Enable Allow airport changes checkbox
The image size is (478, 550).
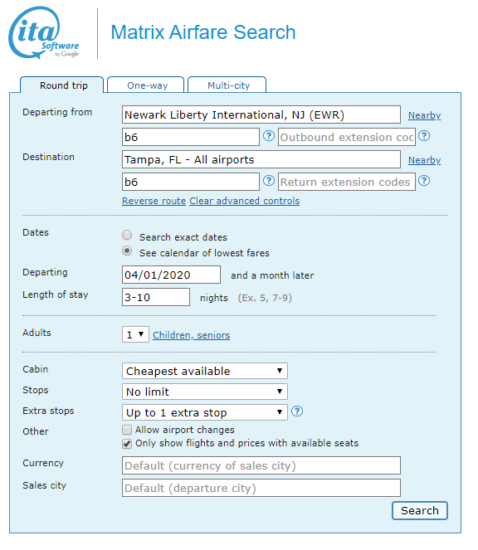point(127,430)
